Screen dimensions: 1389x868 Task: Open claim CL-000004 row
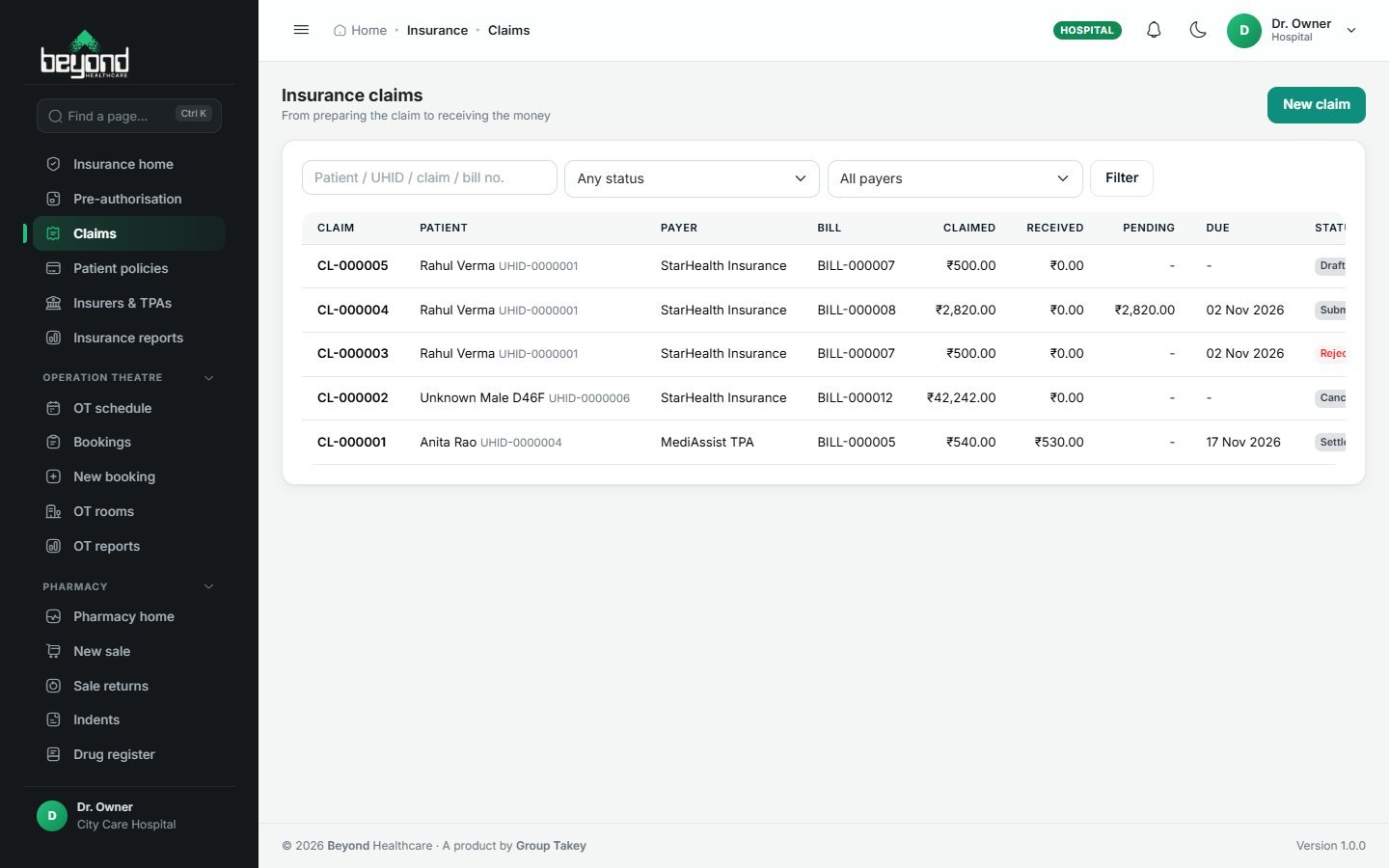823,310
